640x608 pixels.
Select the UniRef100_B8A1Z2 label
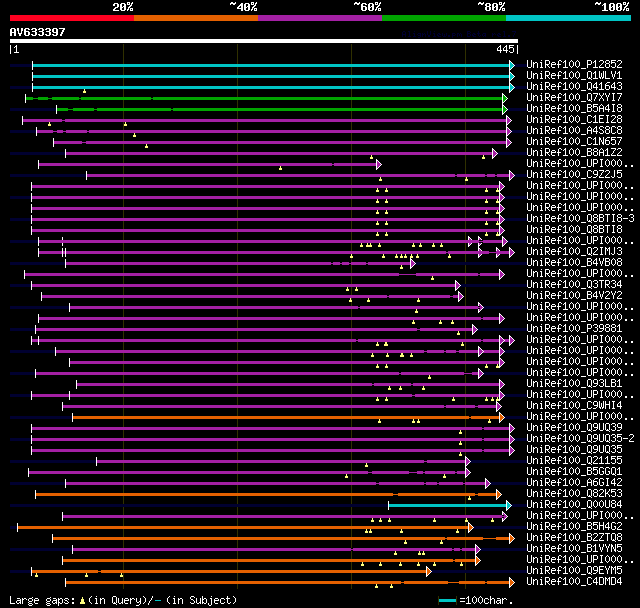coord(574,153)
